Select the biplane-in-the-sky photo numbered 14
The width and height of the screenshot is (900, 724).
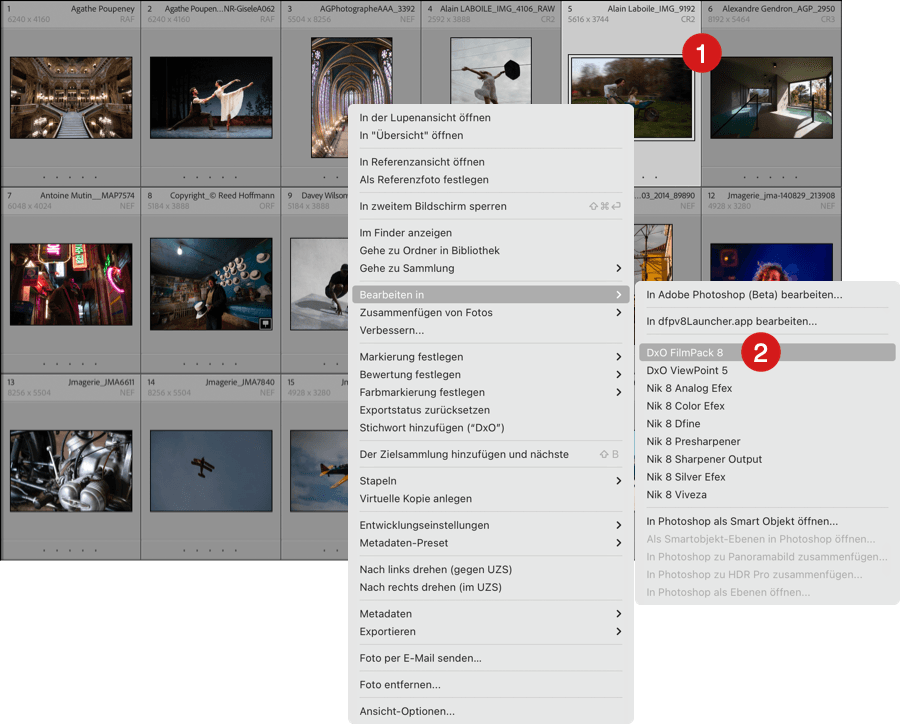[x=211, y=471]
